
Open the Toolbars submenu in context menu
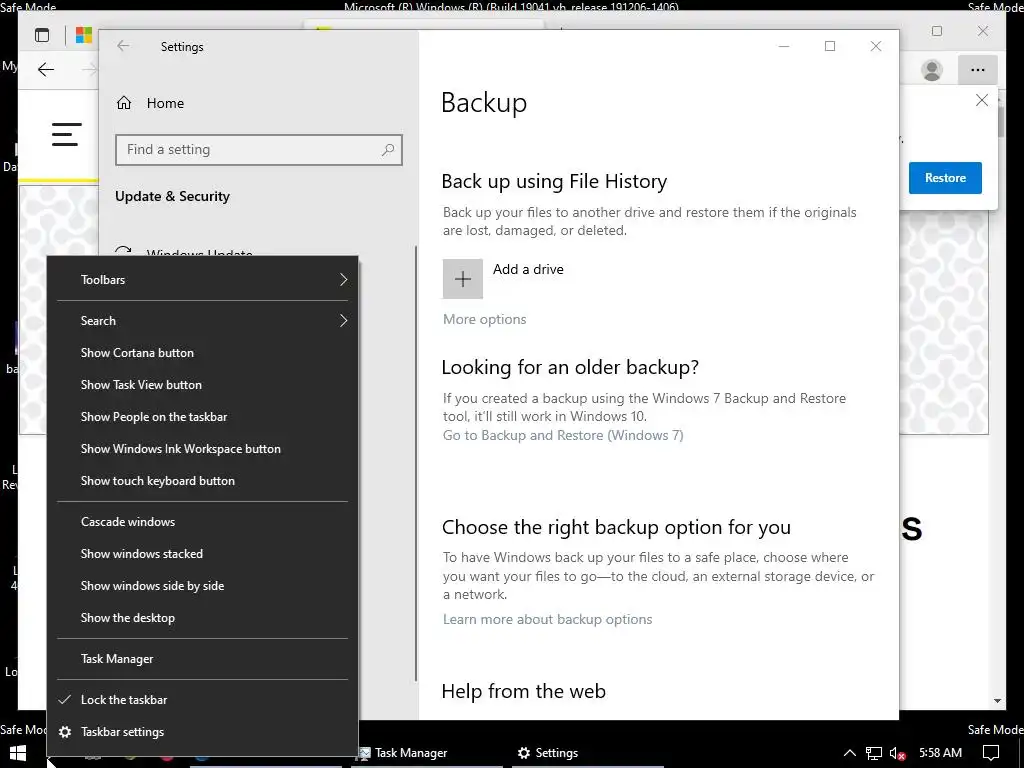202,280
